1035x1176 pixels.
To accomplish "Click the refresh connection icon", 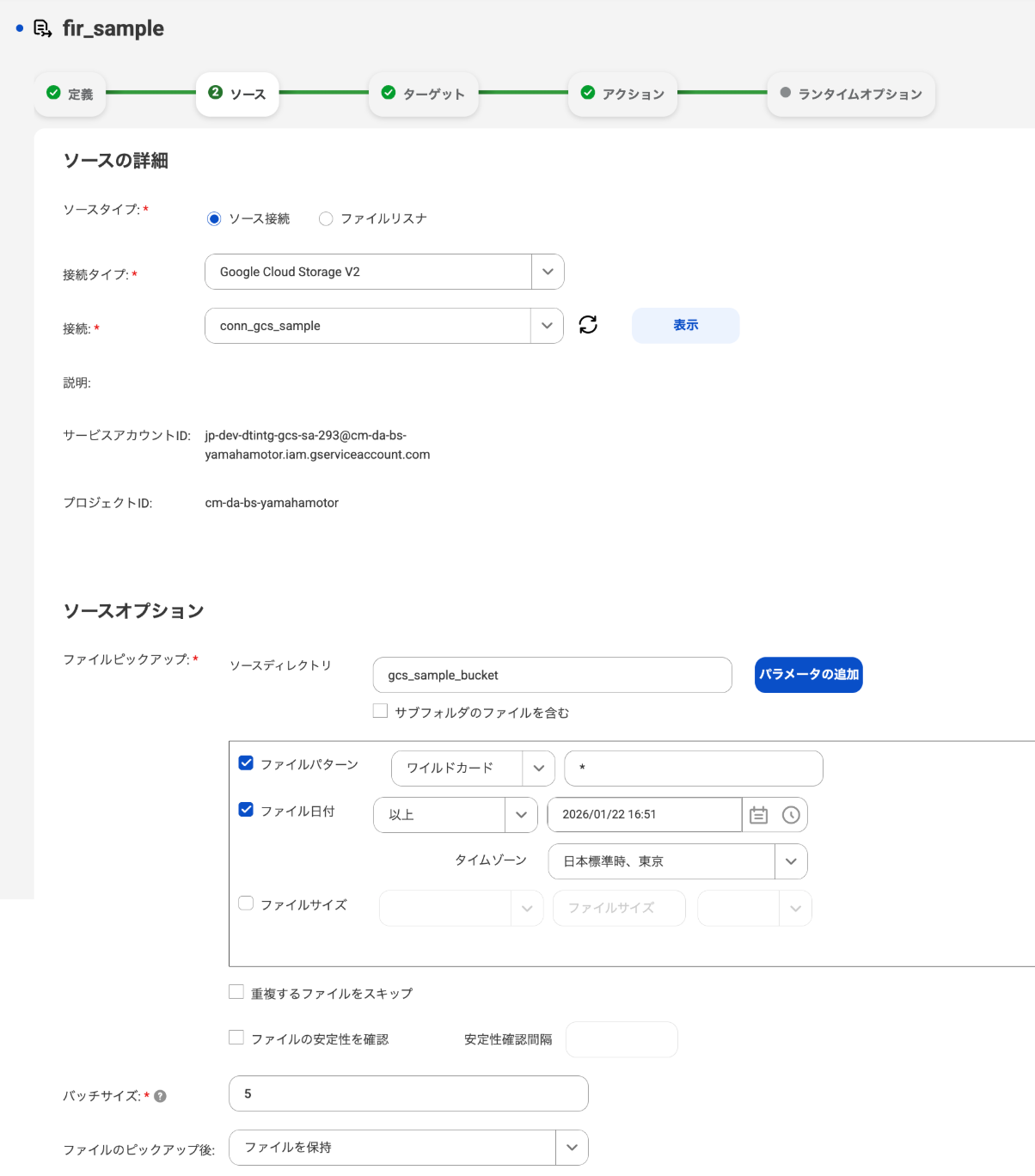I will click(588, 325).
